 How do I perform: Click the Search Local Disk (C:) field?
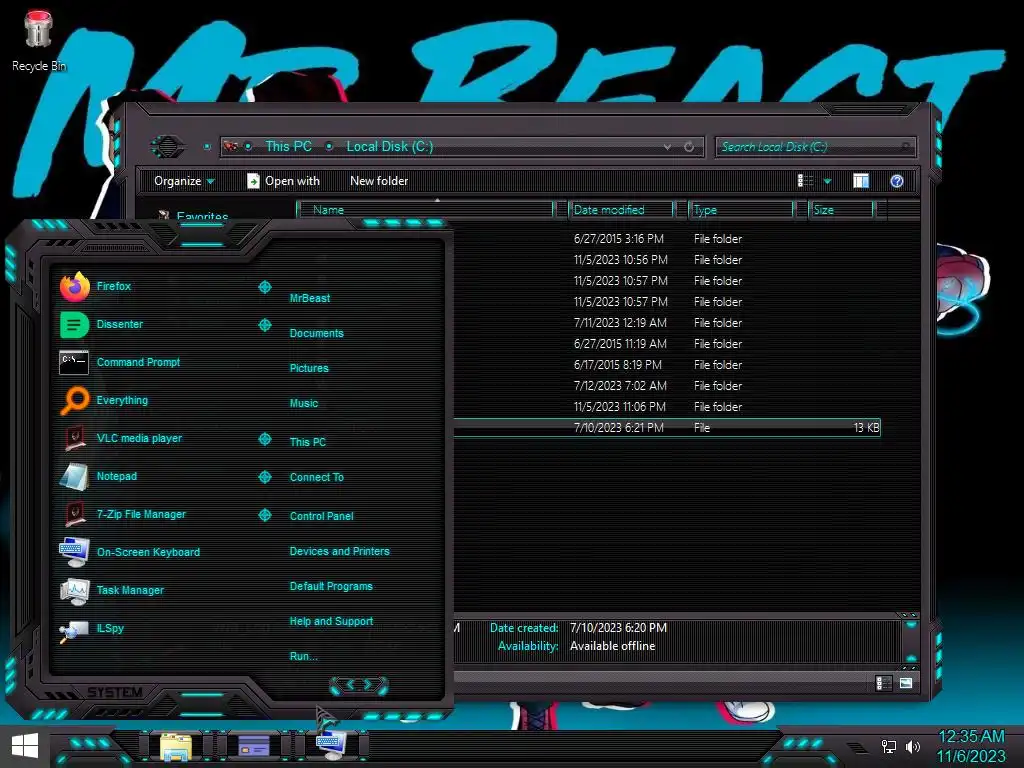pyautogui.click(x=815, y=147)
